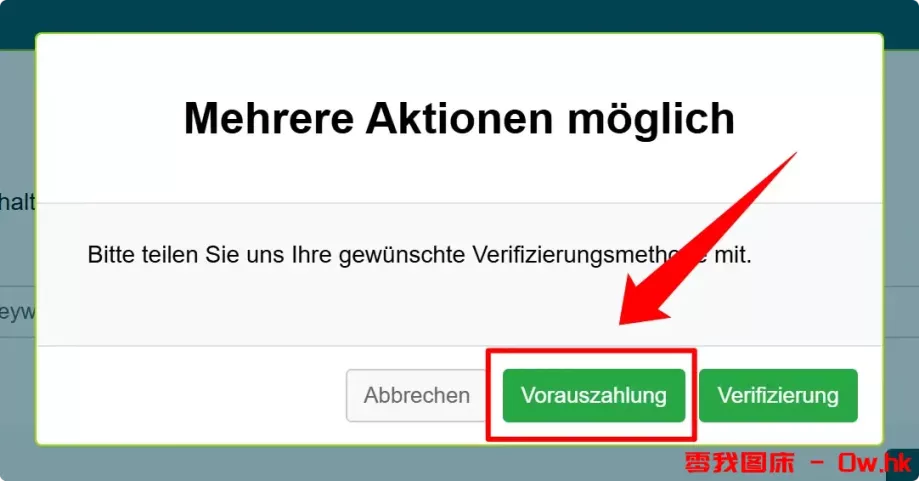The width and height of the screenshot is (919, 481).
Task: Click the word "Mehrere" in the heading
Action: [x=269, y=119]
